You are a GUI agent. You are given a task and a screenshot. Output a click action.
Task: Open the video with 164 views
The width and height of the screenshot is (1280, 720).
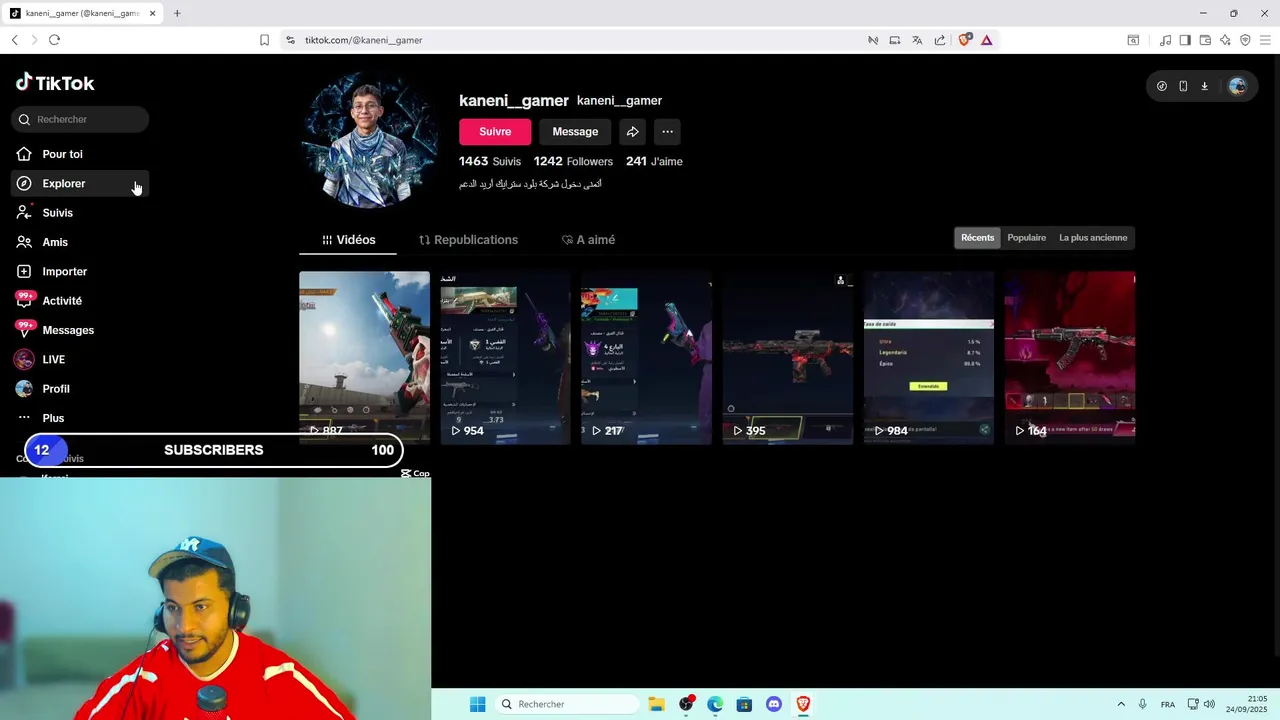(1070, 358)
